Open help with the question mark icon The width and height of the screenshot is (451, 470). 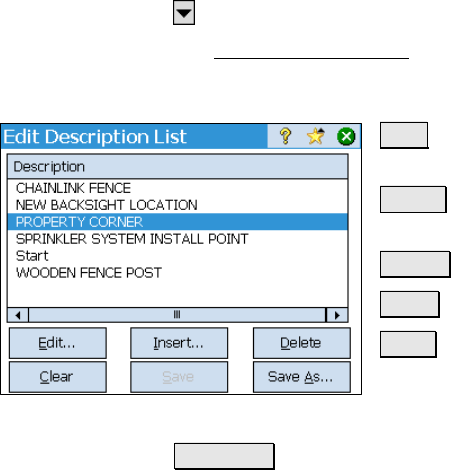point(285,136)
